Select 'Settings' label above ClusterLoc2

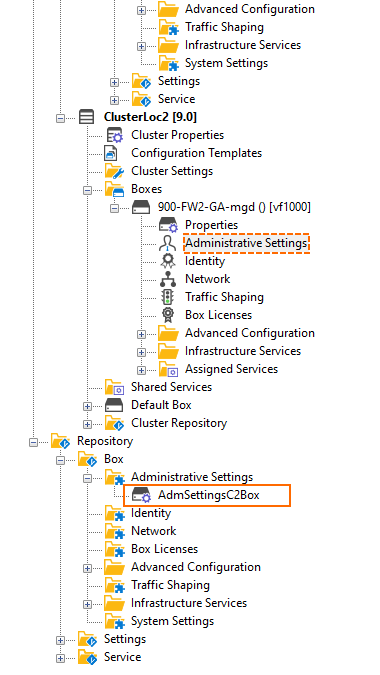(x=179, y=81)
